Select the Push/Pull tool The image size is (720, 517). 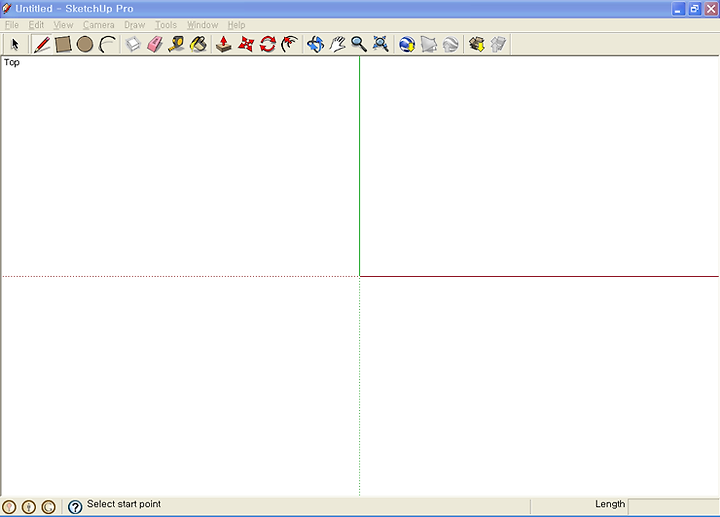(224, 45)
